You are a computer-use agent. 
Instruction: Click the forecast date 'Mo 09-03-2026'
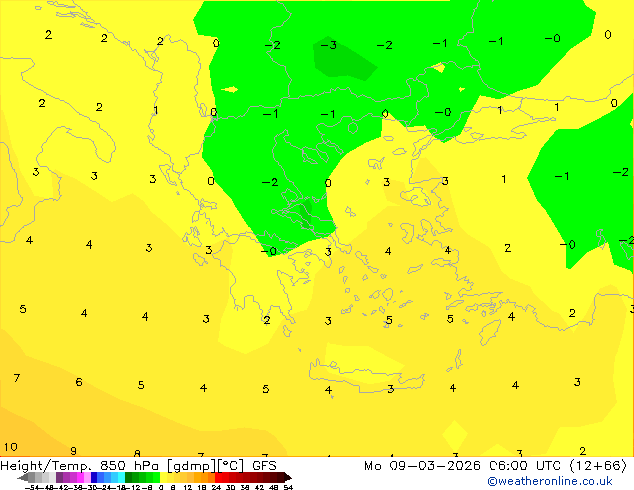(x=422, y=466)
